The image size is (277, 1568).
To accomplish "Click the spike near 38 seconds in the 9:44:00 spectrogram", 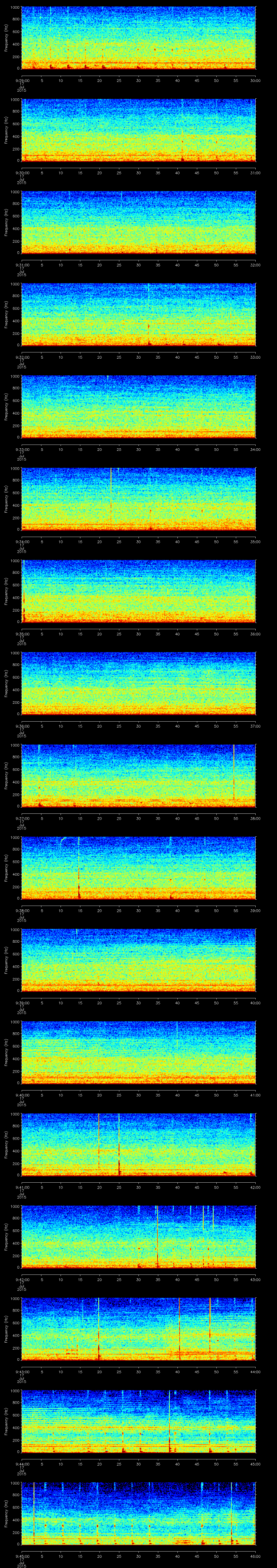I will click(169, 1421).
